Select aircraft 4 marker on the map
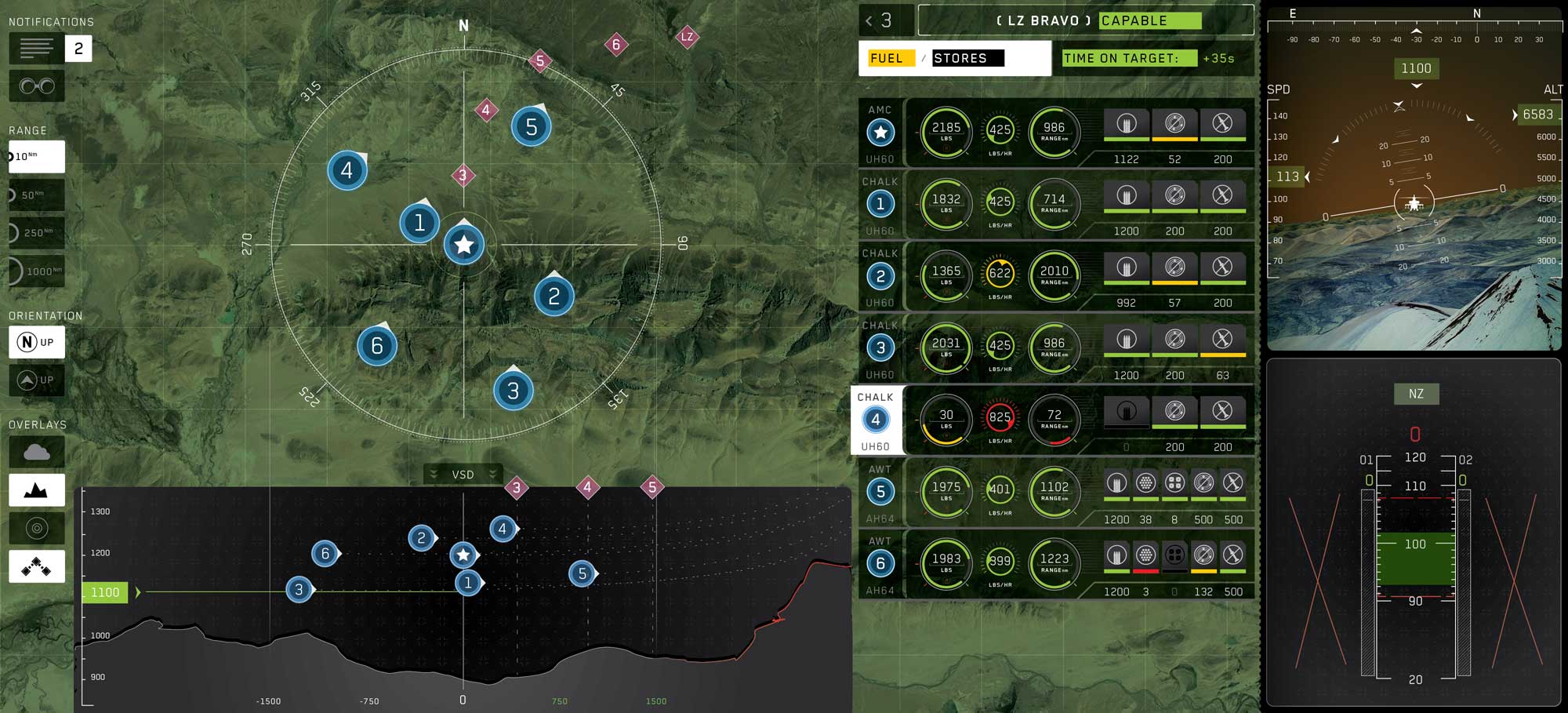Viewport: 1568px width, 713px height. [347, 170]
